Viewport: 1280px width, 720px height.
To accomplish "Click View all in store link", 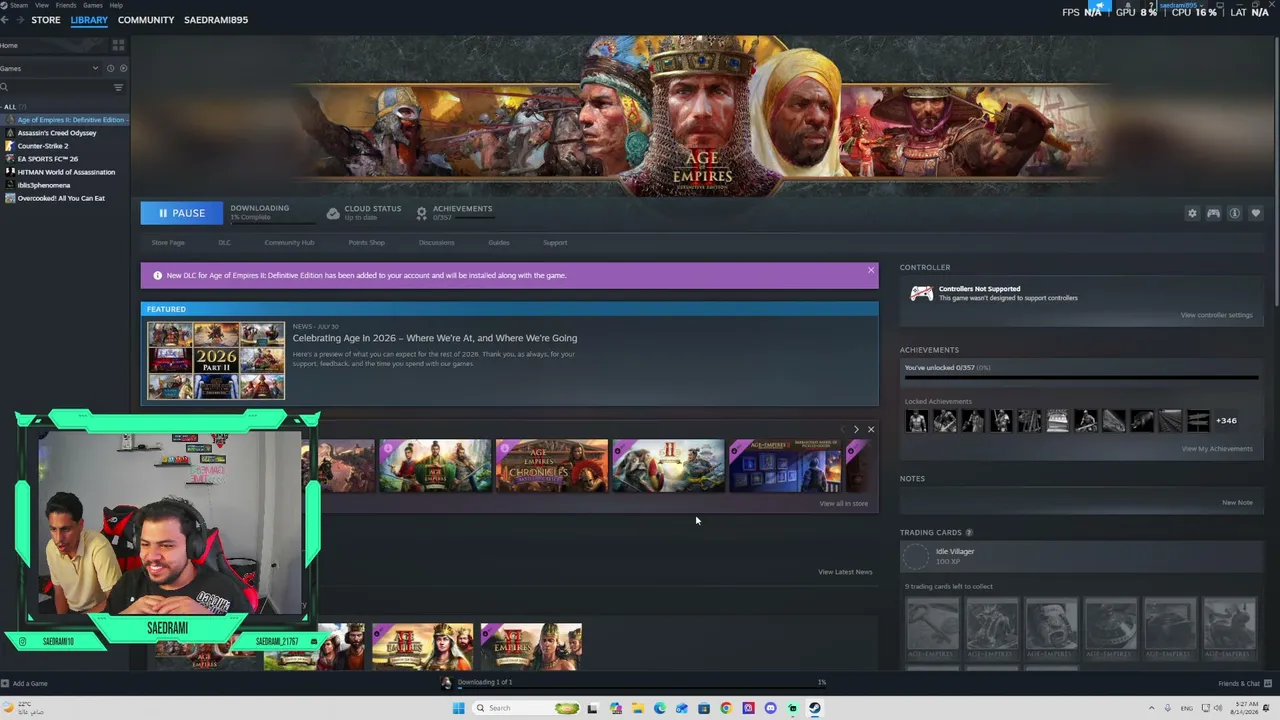I will [844, 504].
